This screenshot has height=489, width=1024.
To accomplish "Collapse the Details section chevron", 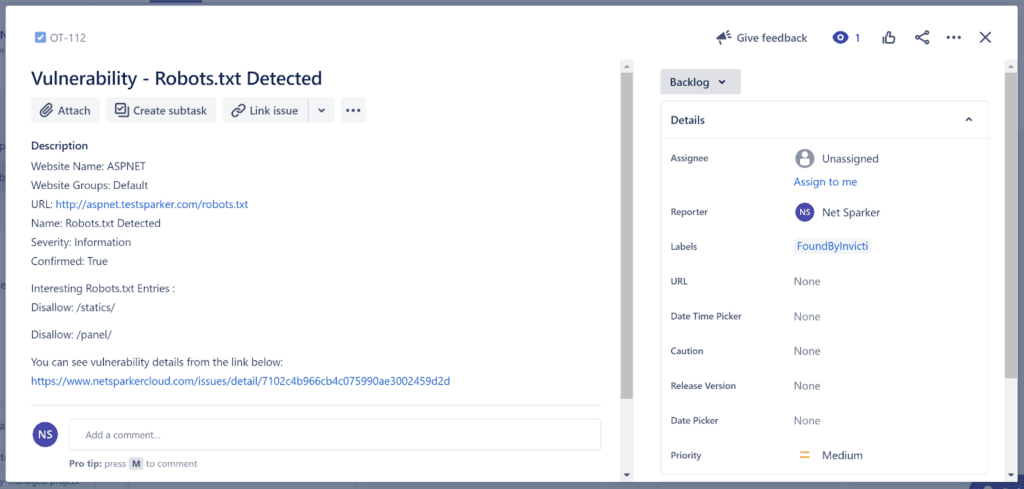I will pos(968,120).
